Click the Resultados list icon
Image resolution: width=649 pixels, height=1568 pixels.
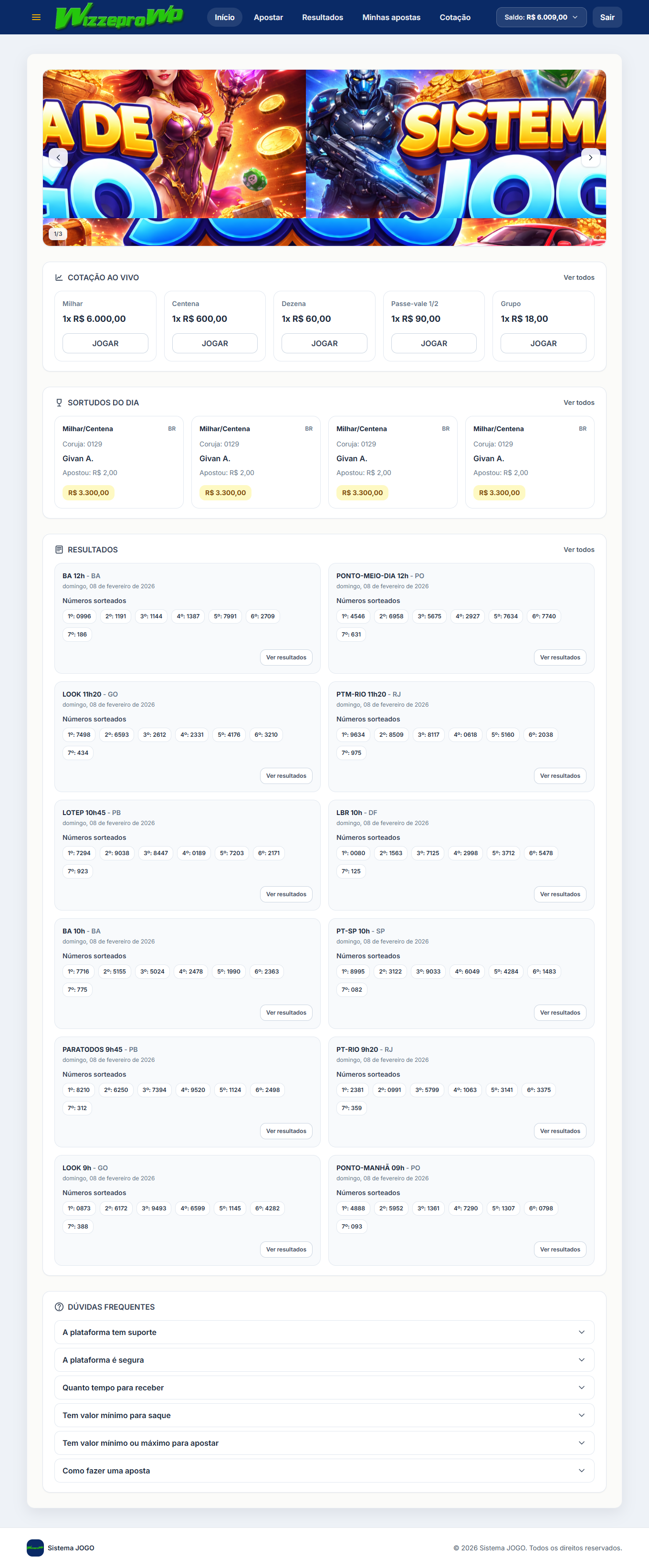pyautogui.click(x=59, y=550)
